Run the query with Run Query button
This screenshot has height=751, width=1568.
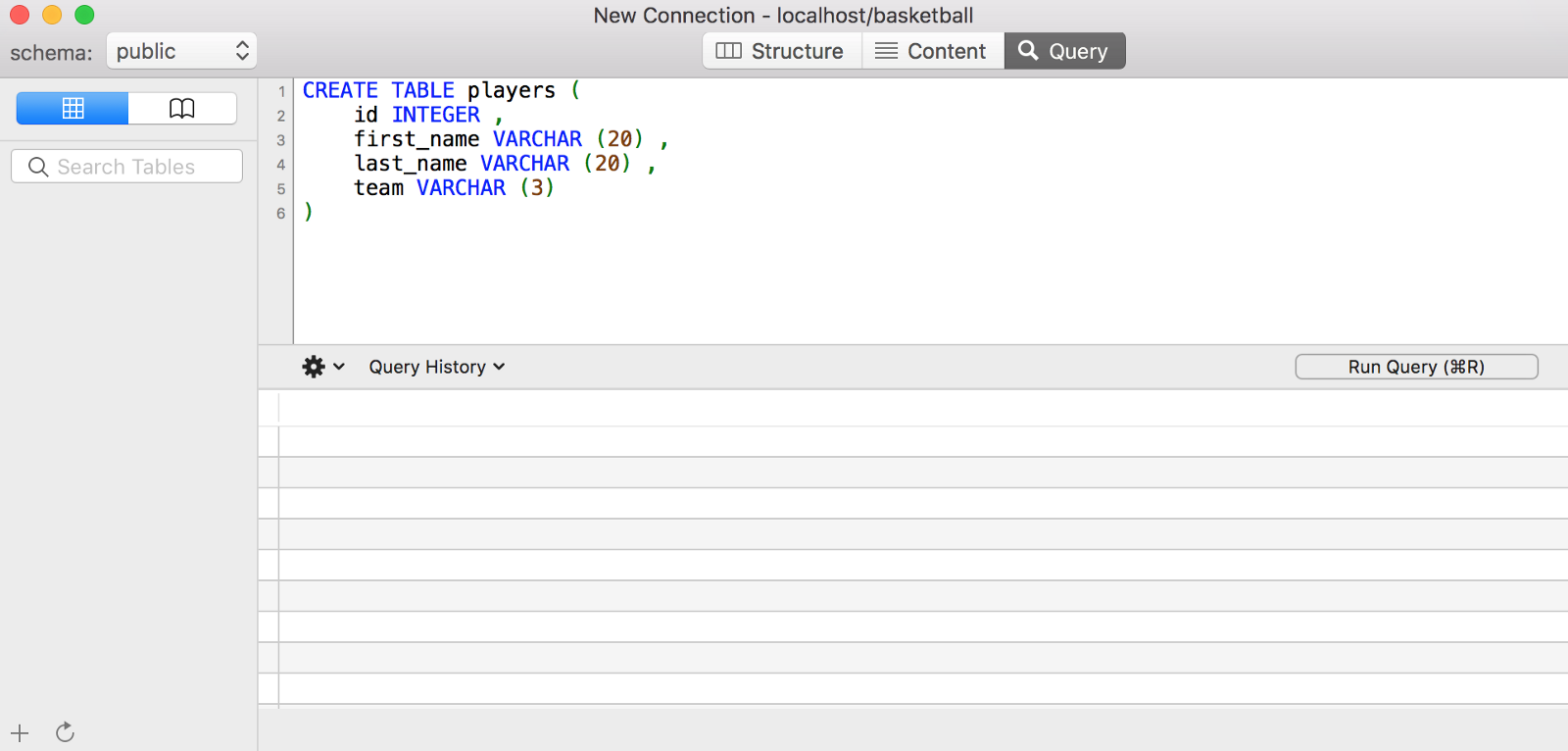tap(1416, 367)
